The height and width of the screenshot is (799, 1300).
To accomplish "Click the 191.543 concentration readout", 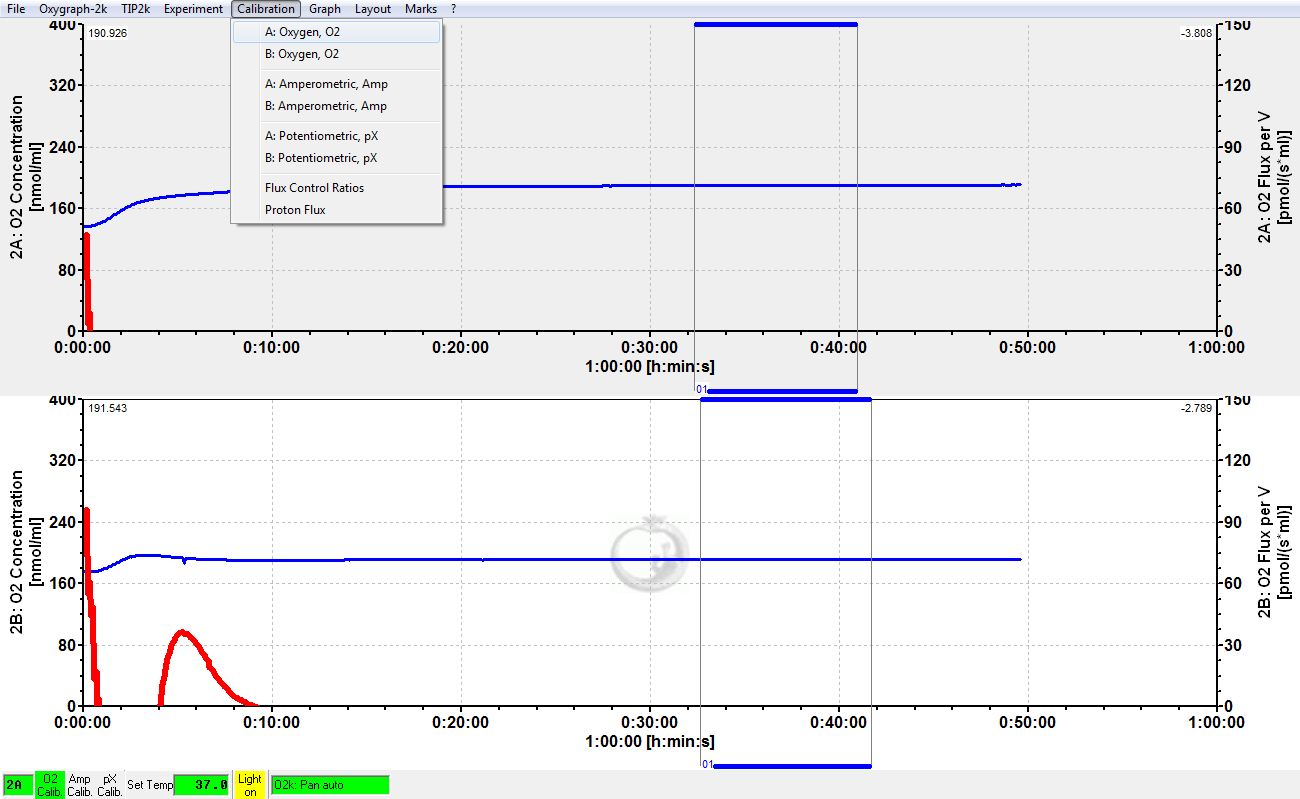I will tap(108, 408).
